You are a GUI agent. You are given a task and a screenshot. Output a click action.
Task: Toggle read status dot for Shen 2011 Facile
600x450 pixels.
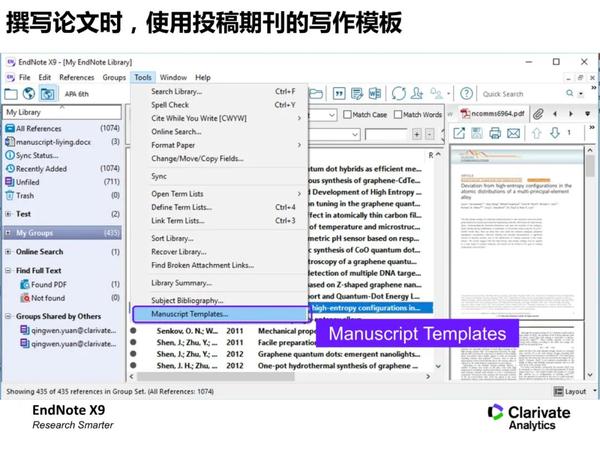coord(133,342)
